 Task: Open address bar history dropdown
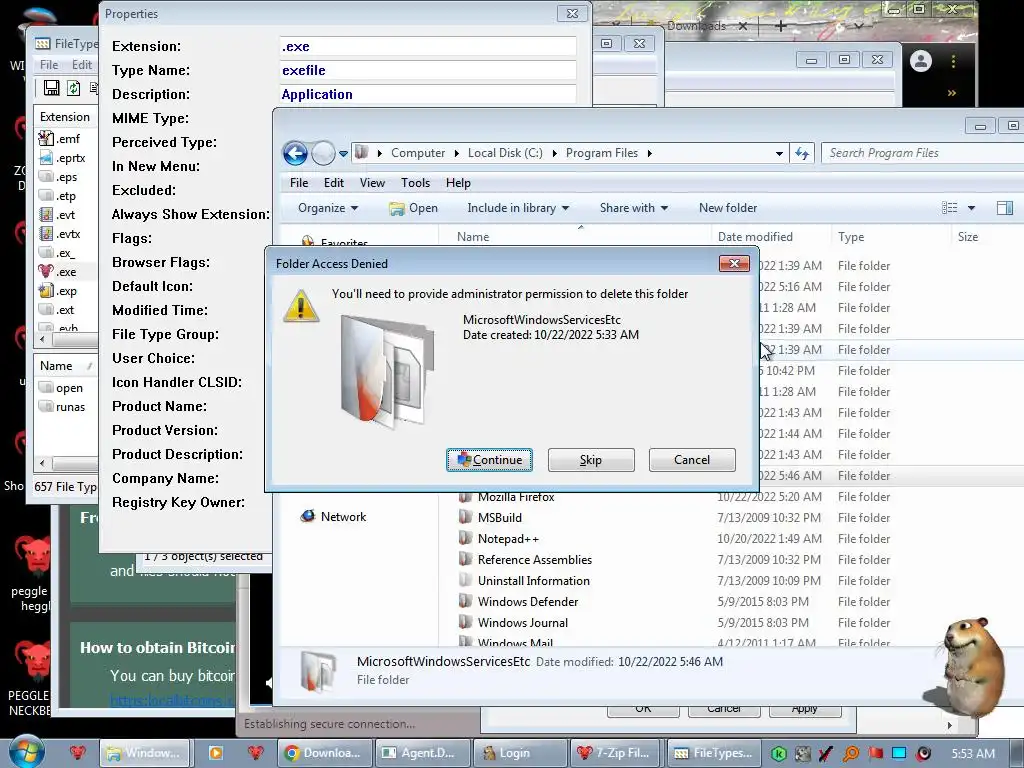779,153
